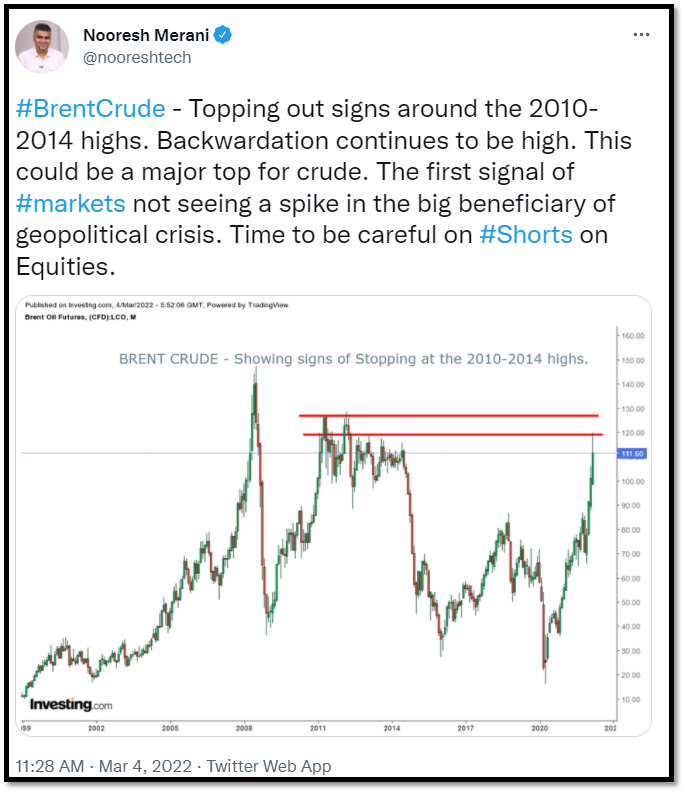
Task: Click the 2020 label on time axis
Action: click(x=539, y=728)
